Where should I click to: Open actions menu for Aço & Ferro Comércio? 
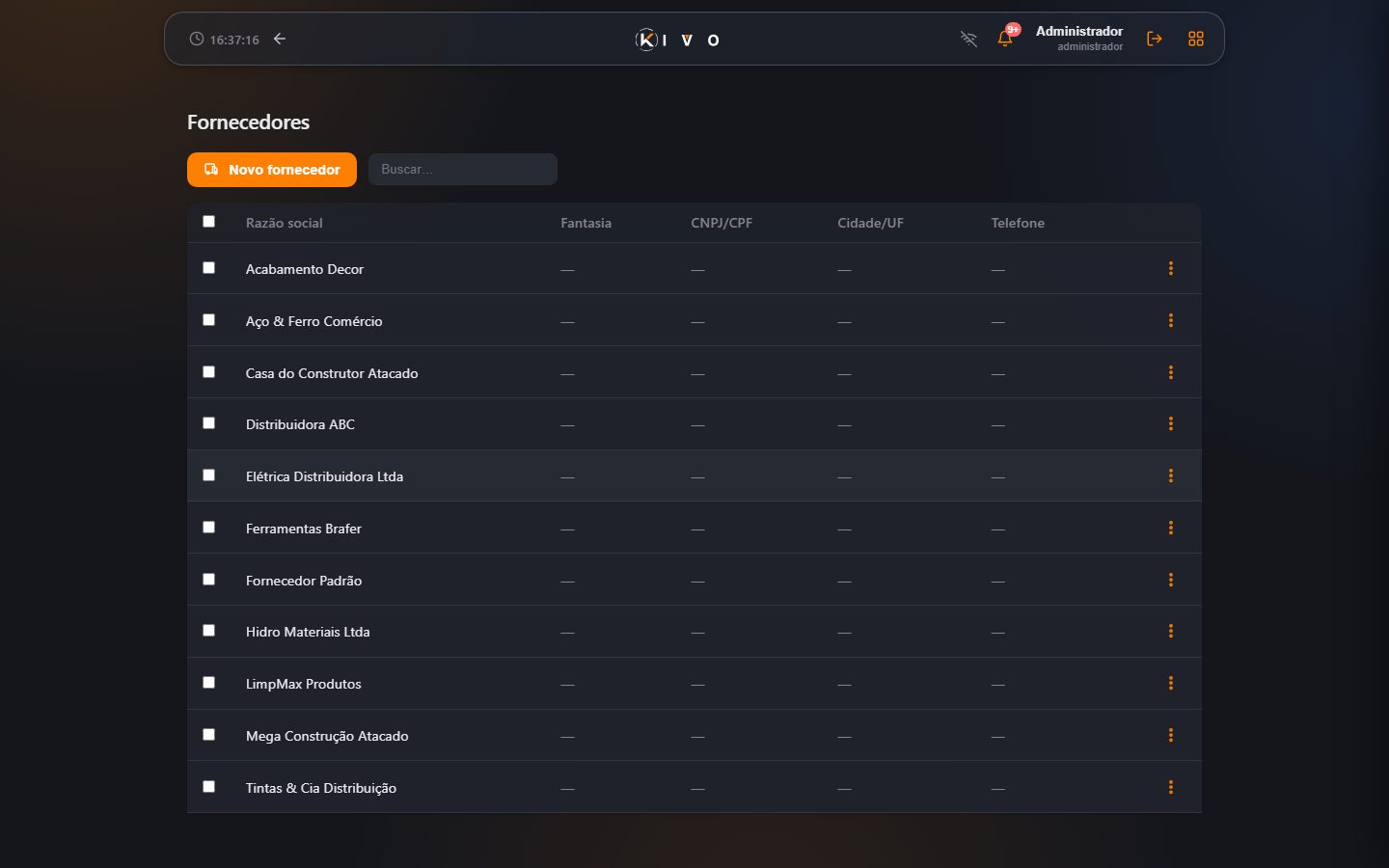click(1171, 320)
